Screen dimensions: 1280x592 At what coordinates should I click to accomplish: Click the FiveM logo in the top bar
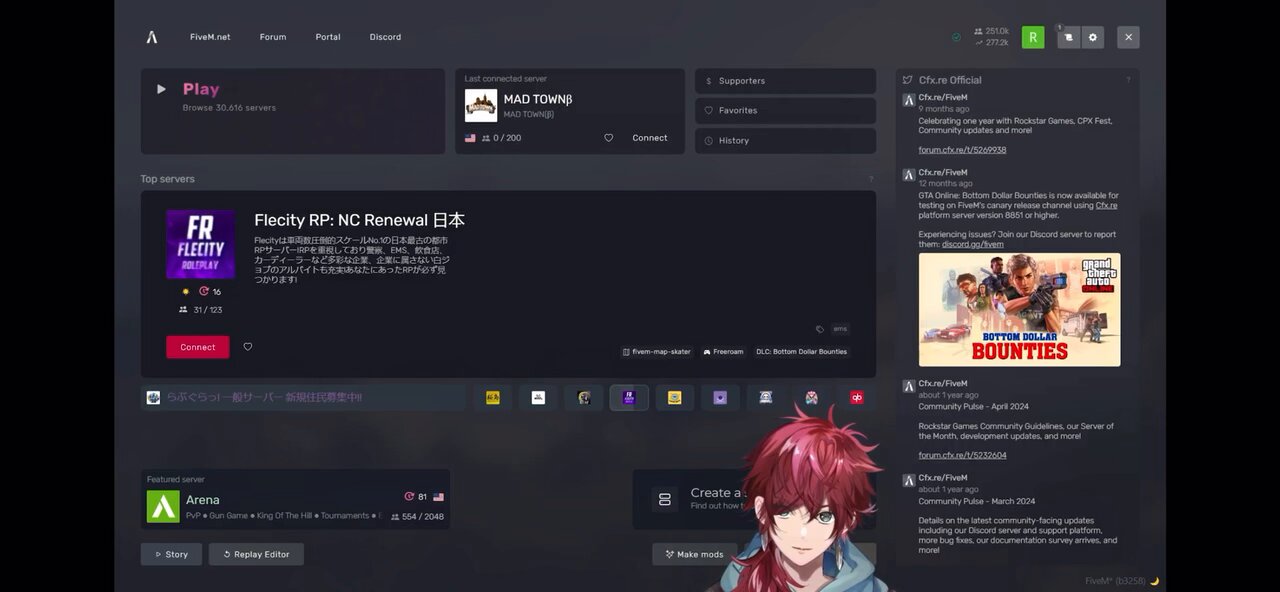click(x=152, y=37)
